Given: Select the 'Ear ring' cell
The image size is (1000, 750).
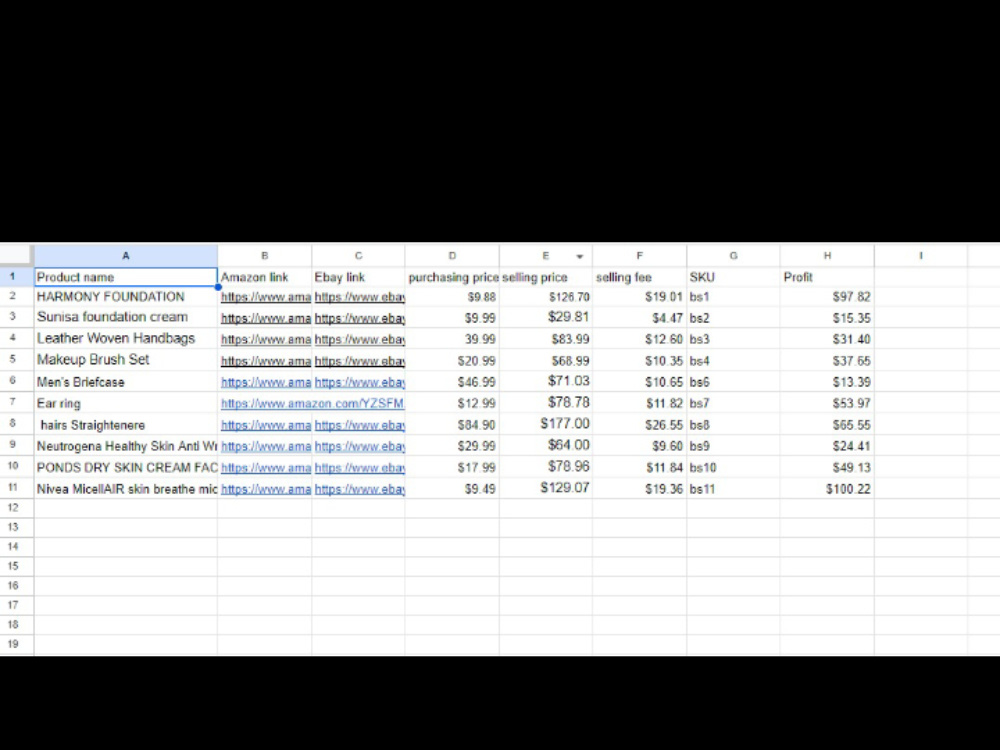Looking at the screenshot, I should pyautogui.click(x=126, y=403).
